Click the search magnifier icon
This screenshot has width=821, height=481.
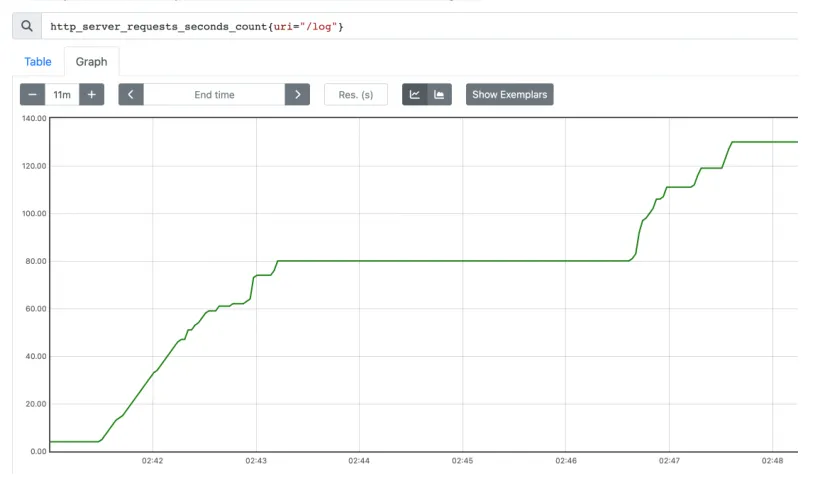[x=27, y=26]
